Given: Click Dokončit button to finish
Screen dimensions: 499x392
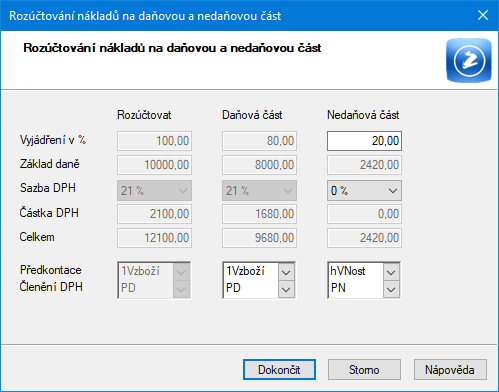Looking at the screenshot, I should (279, 370).
